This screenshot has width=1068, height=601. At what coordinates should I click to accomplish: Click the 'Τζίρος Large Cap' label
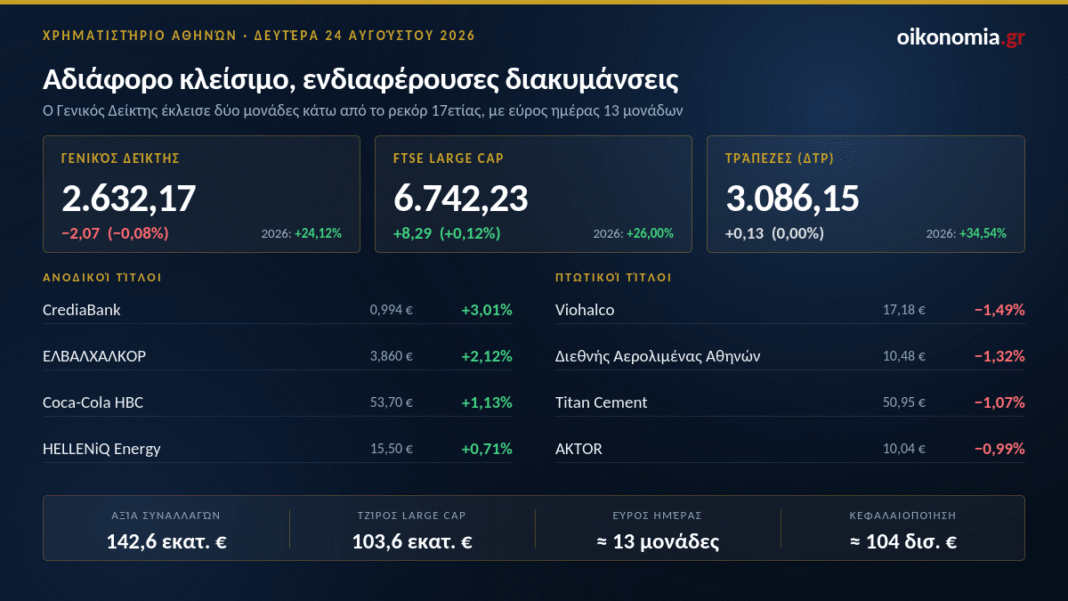coord(412,516)
